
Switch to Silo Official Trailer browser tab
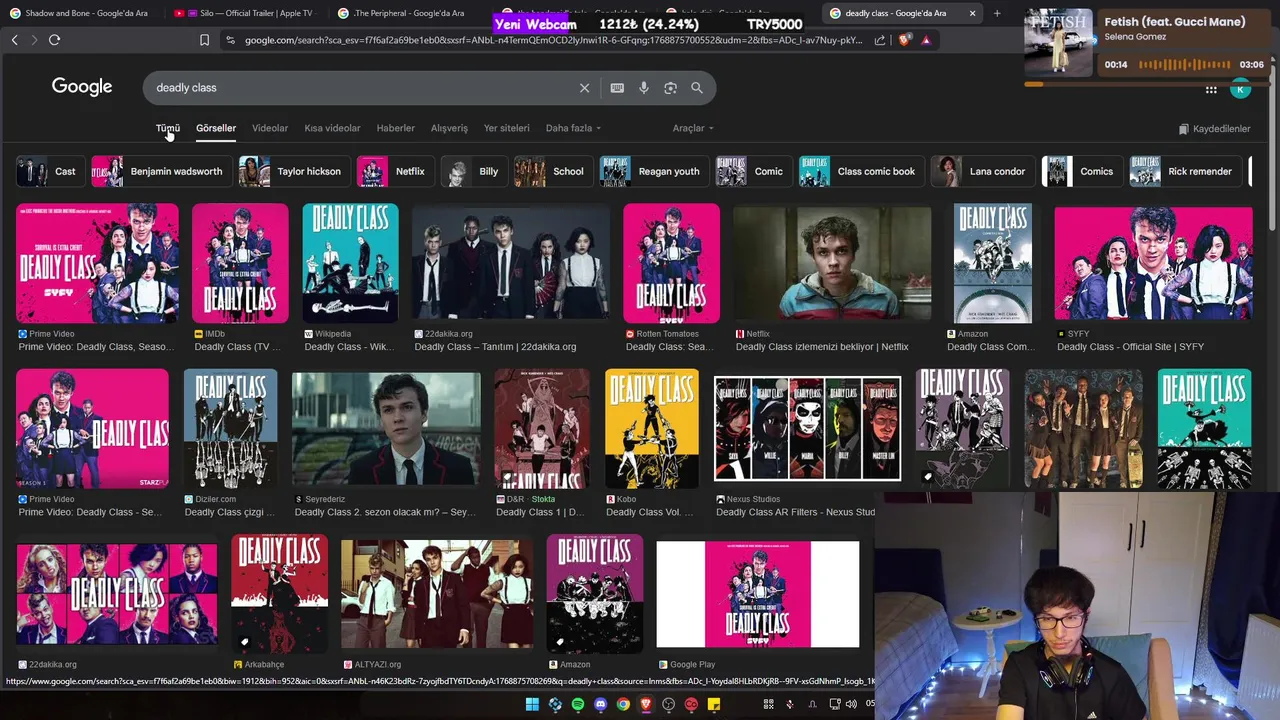coord(247,13)
